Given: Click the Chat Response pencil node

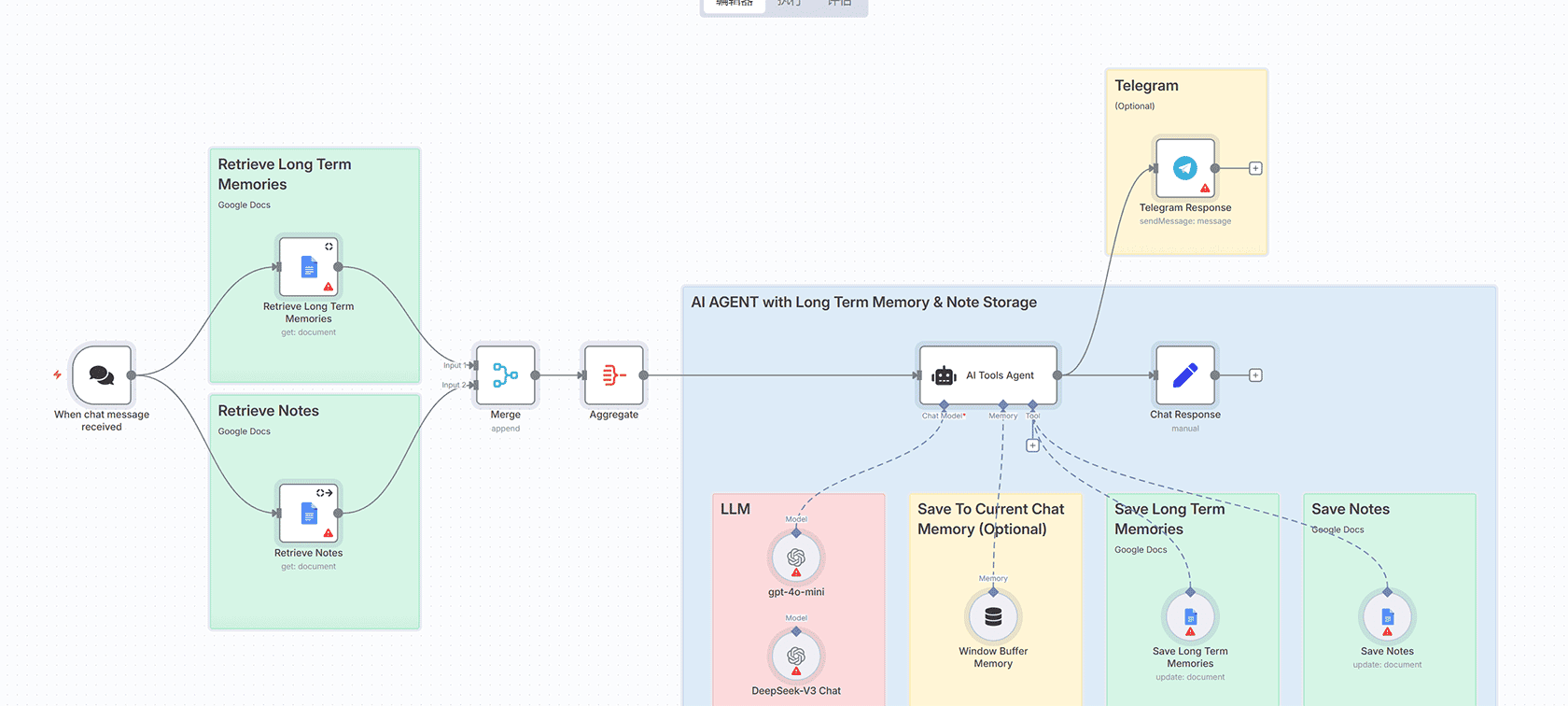Looking at the screenshot, I should (1184, 375).
